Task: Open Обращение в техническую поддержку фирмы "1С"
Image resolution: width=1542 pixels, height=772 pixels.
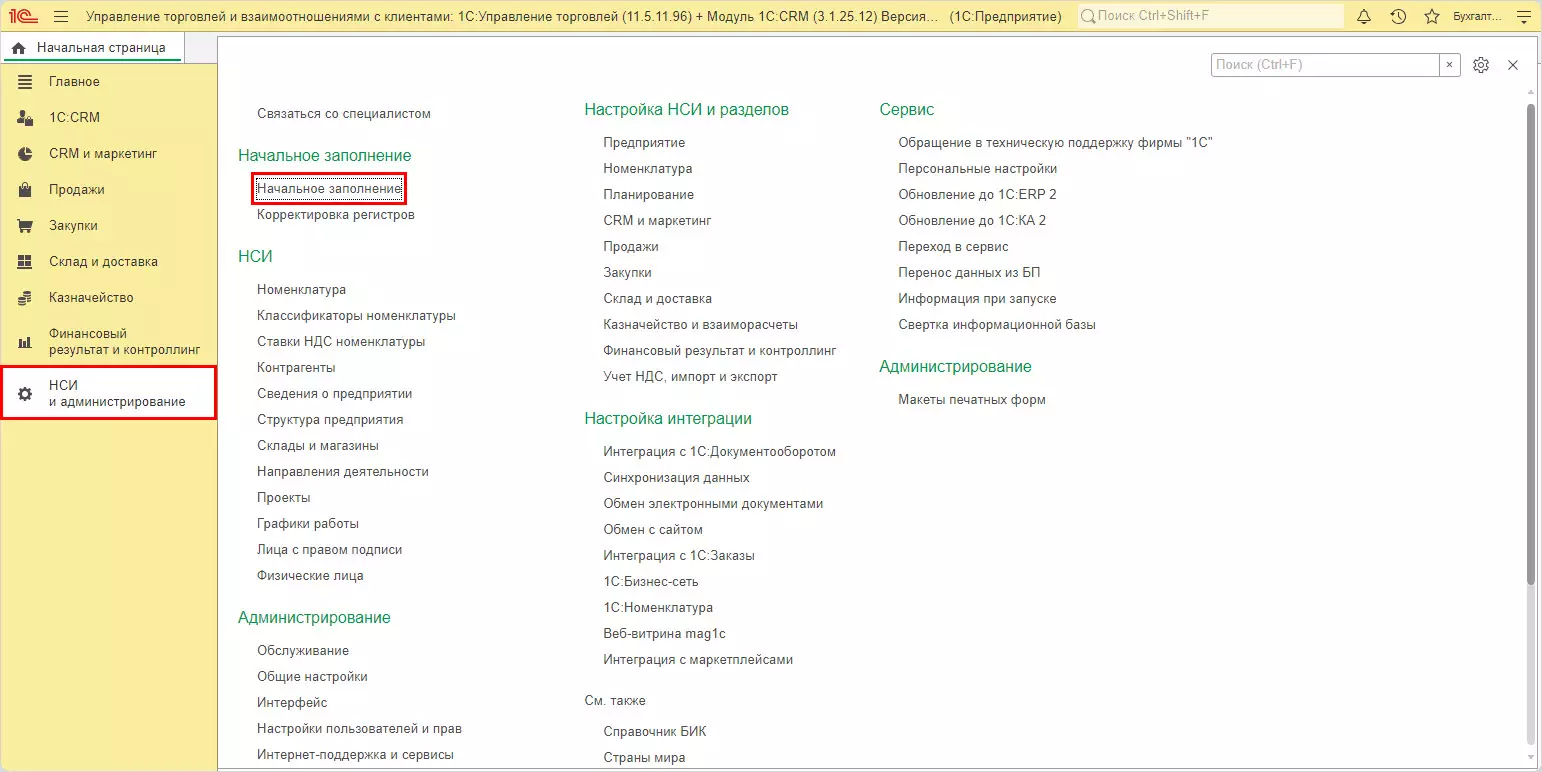Action: click(x=1056, y=143)
